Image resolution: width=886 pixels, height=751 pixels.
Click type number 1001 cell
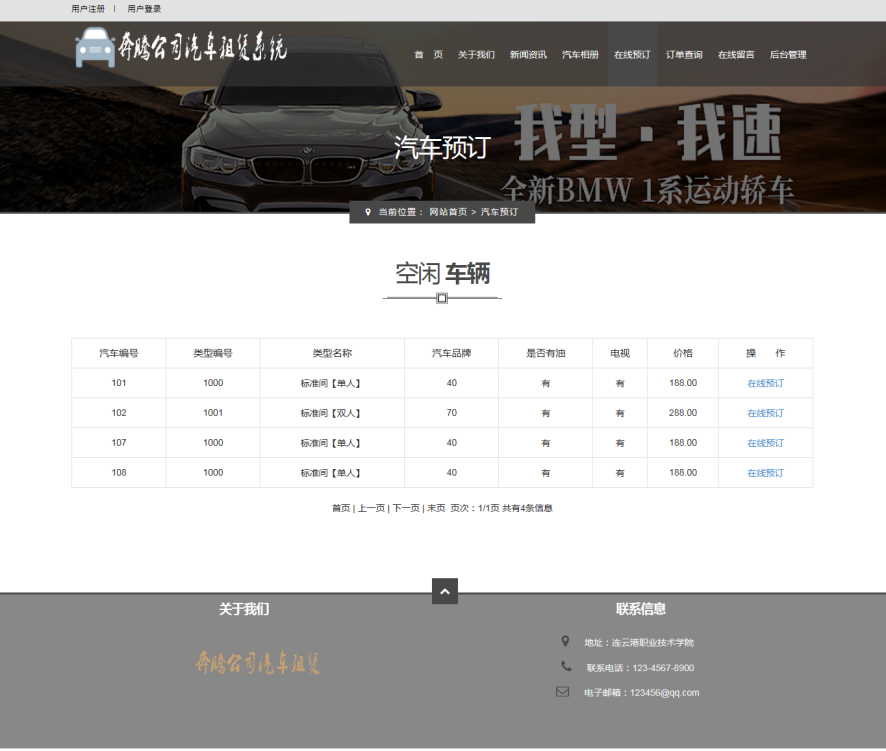click(x=213, y=413)
